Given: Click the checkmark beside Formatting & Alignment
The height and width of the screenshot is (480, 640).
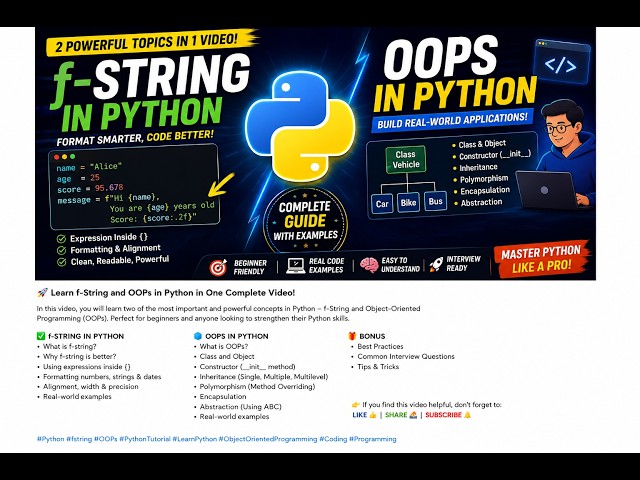Looking at the screenshot, I should [61, 250].
